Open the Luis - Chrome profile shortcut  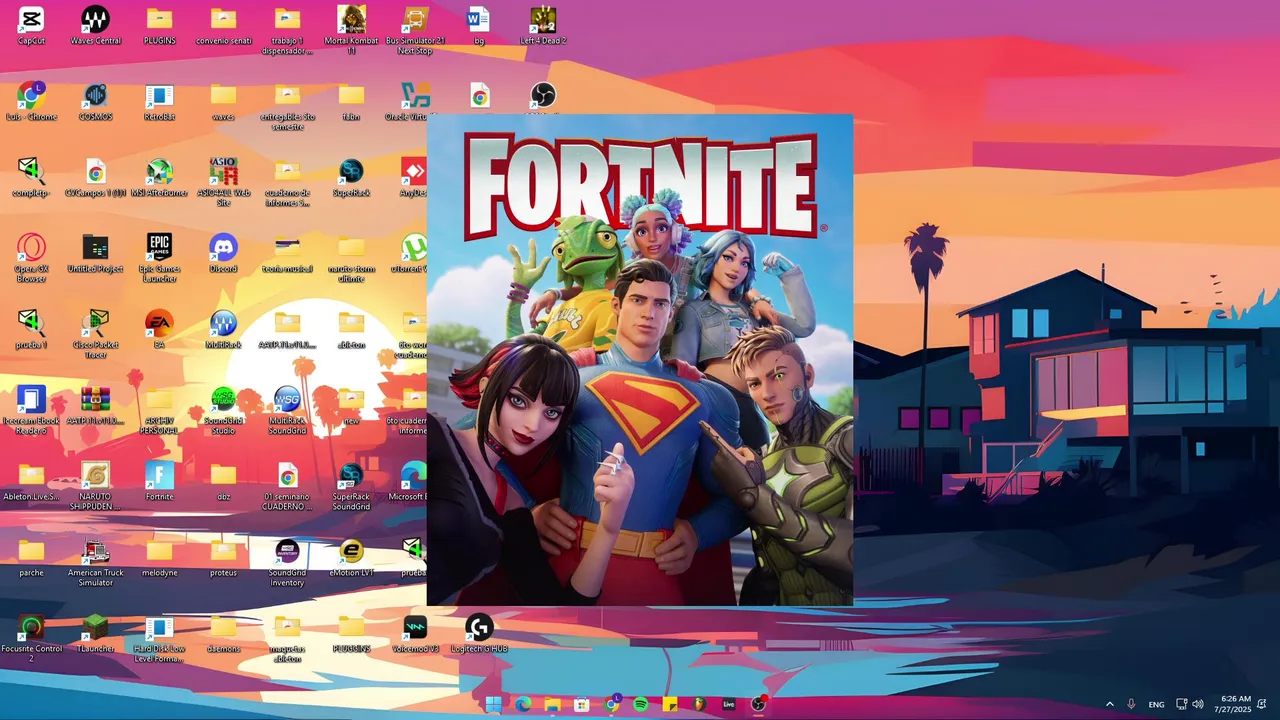(31, 102)
